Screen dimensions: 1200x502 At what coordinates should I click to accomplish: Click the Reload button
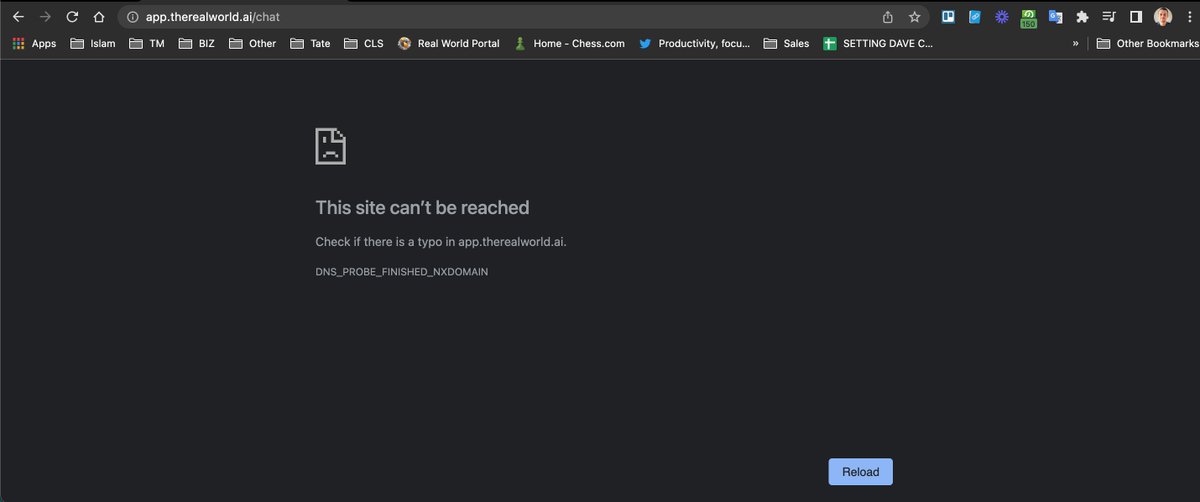pyautogui.click(x=860, y=472)
